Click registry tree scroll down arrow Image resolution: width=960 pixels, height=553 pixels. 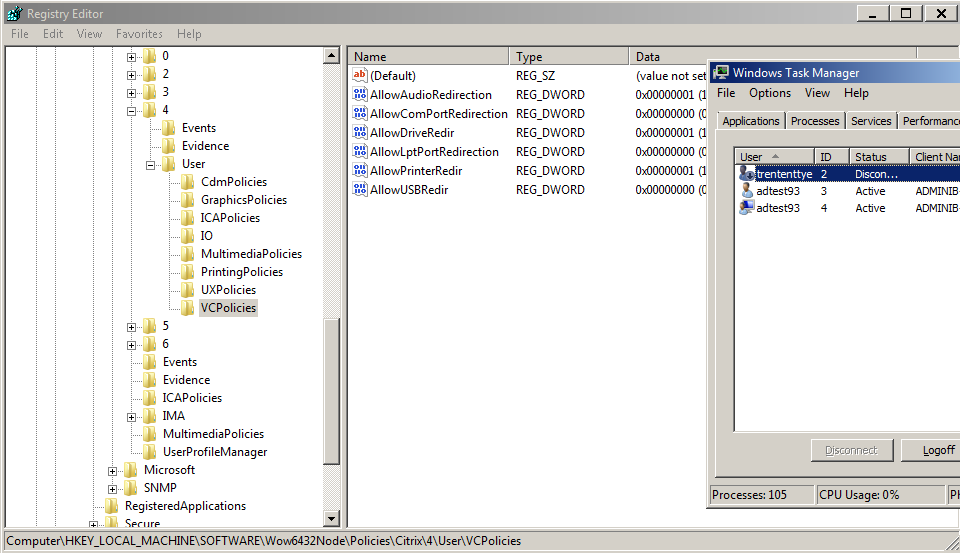pyautogui.click(x=331, y=518)
